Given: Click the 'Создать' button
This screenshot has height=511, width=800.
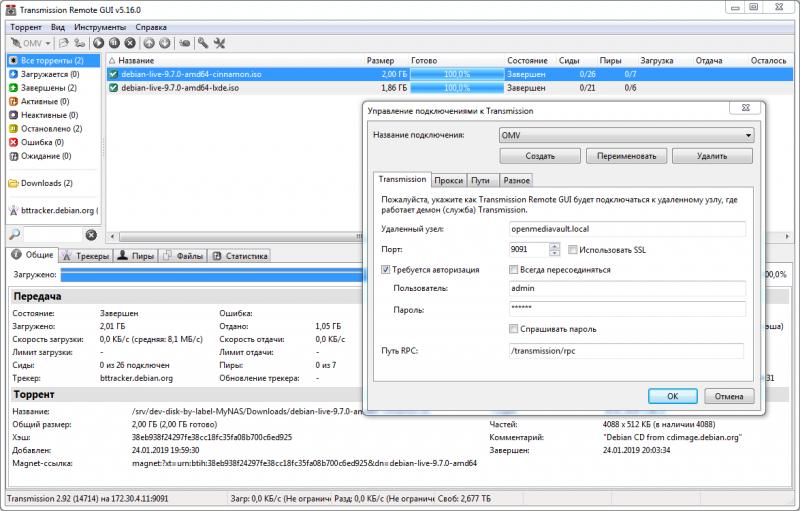Looking at the screenshot, I should pos(540,156).
